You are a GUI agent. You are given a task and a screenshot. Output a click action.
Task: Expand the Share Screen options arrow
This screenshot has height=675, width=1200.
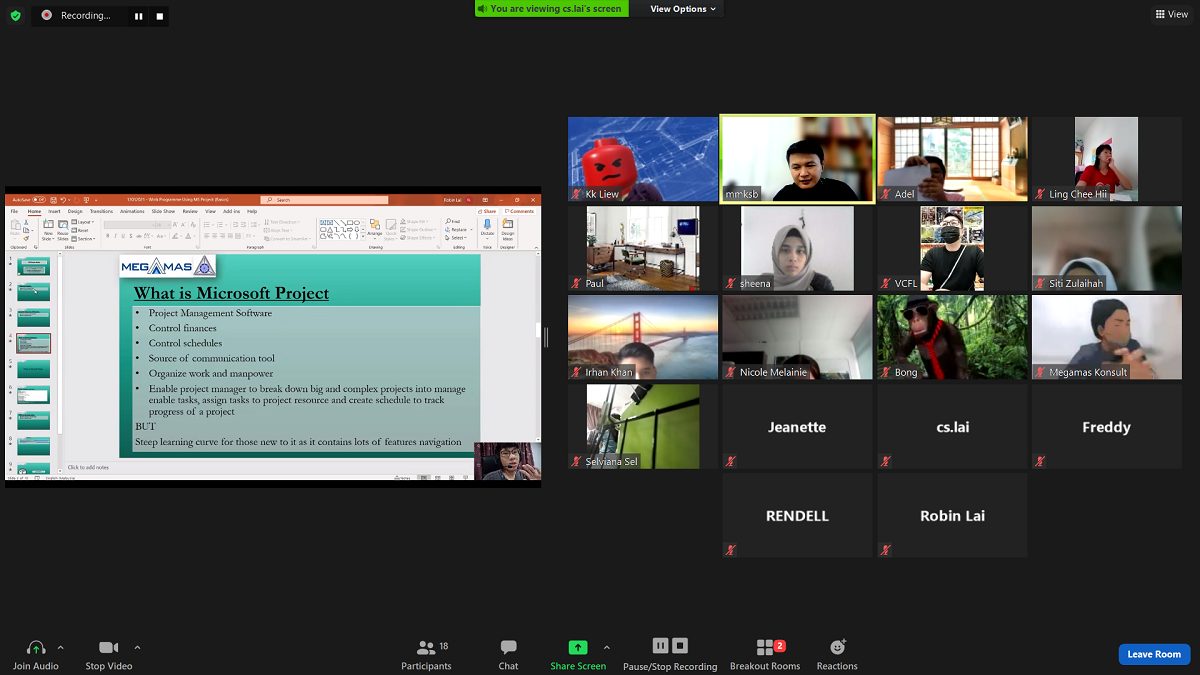606,647
